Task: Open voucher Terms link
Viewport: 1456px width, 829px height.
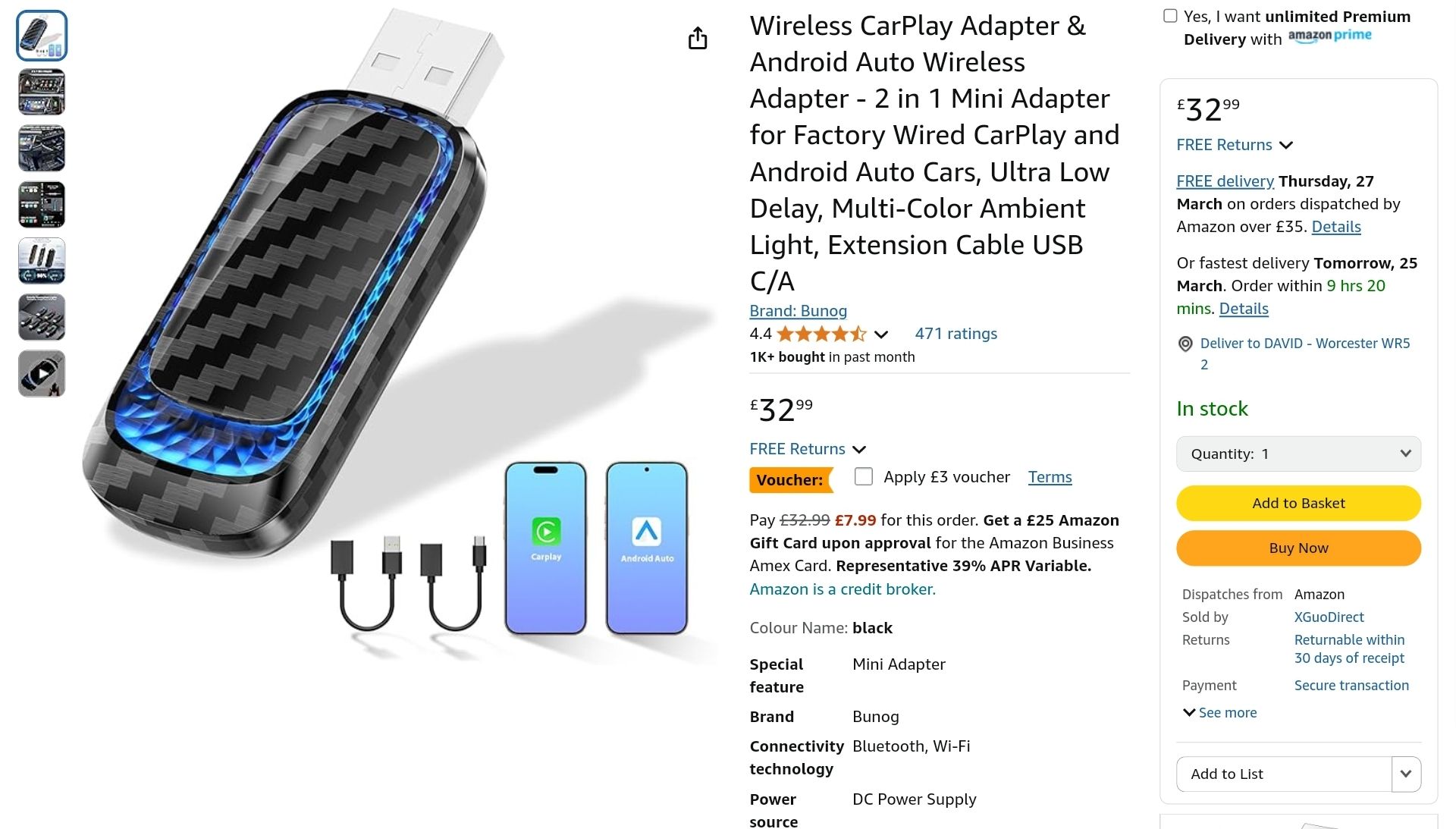Action: coord(1050,477)
